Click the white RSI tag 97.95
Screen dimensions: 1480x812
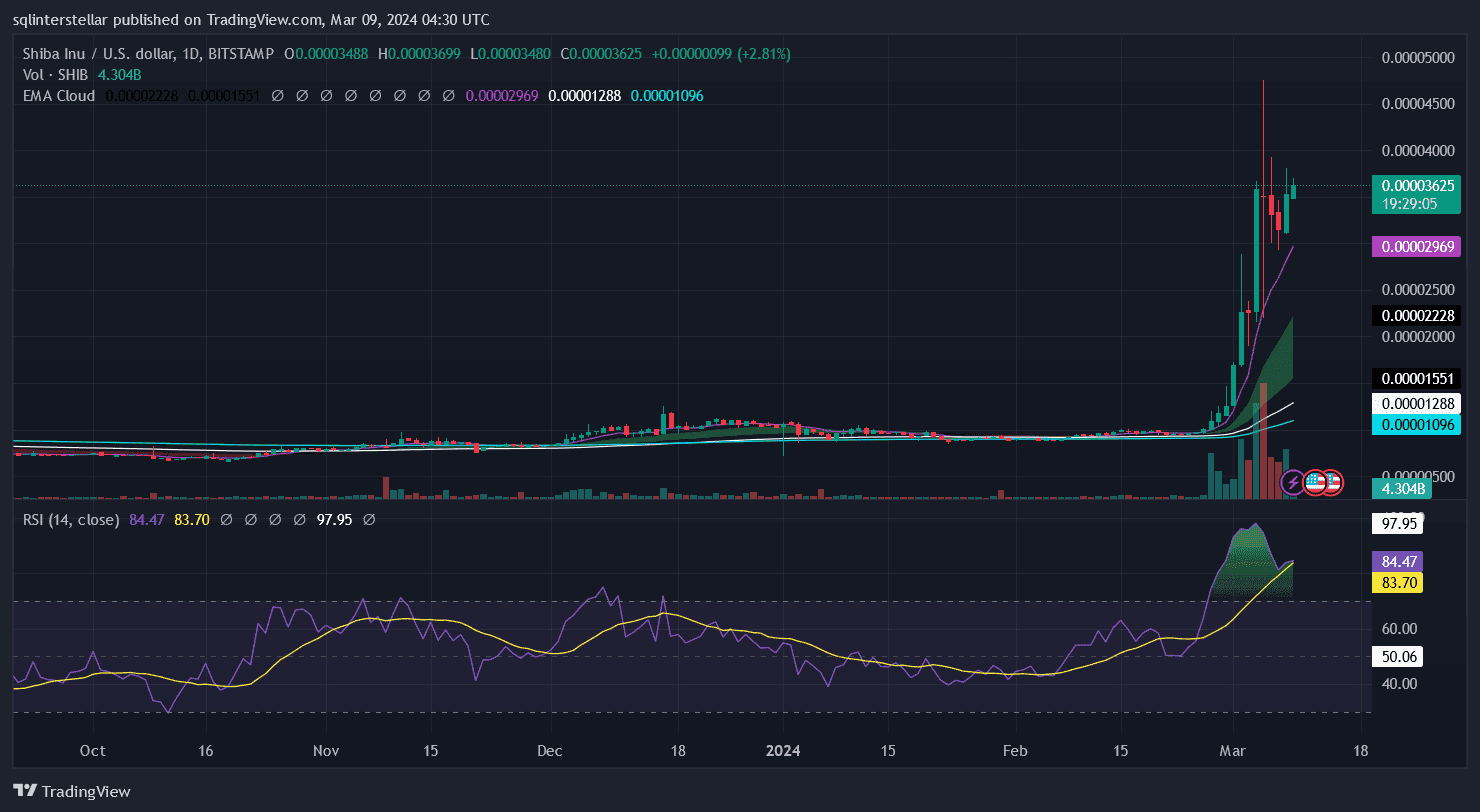coord(1400,524)
